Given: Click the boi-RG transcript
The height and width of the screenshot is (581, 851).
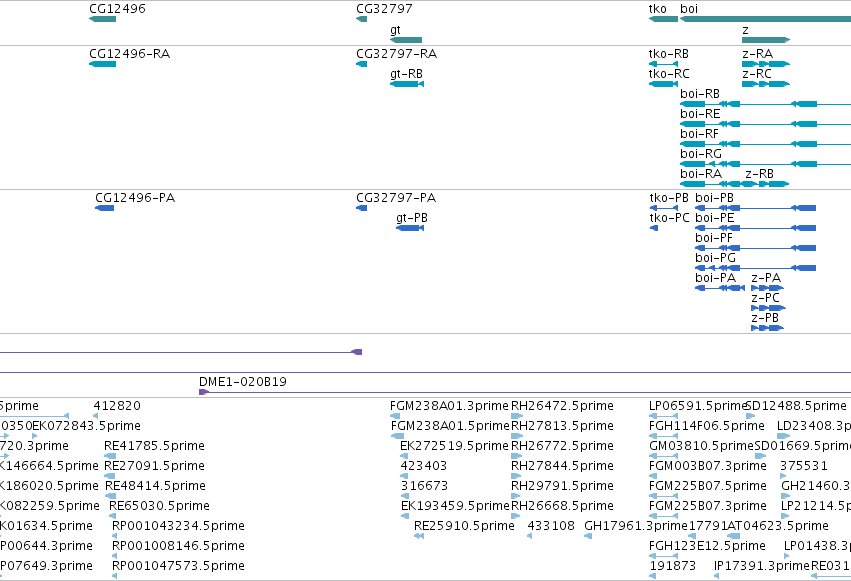Looking at the screenshot, I should coord(765,164).
